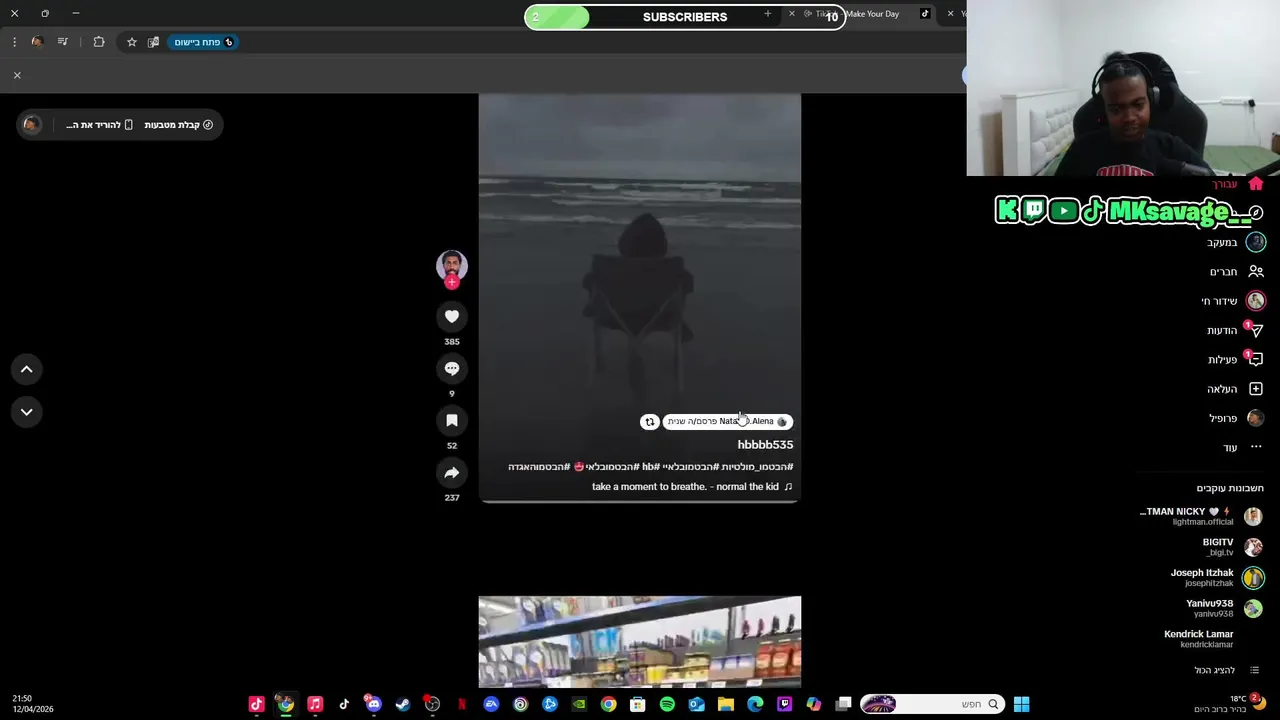The height and width of the screenshot is (720, 1280).
Task: Open the profile avatar in the top-left pill
Action: click(32, 125)
